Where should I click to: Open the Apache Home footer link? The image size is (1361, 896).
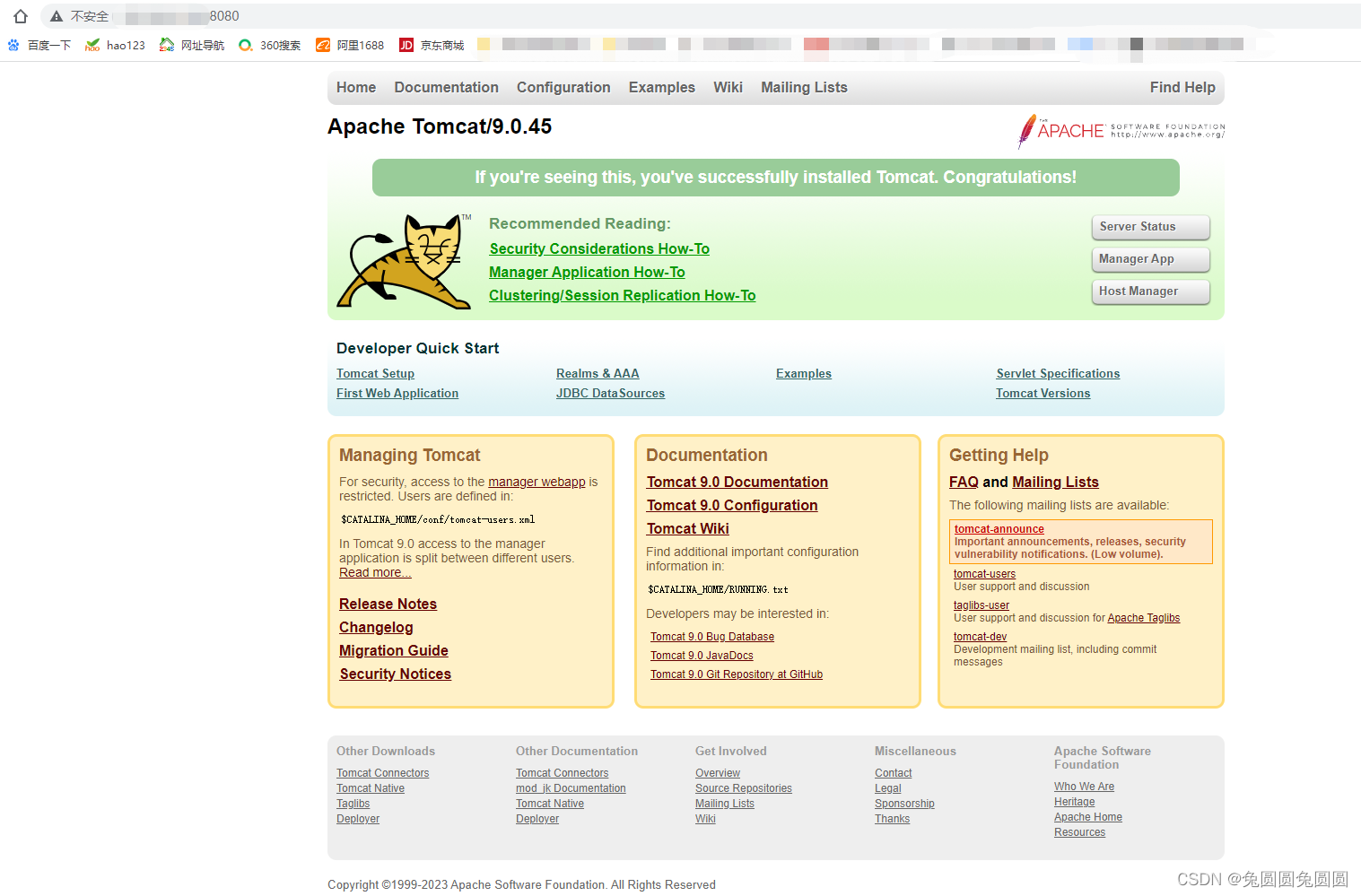click(x=1087, y=817)
